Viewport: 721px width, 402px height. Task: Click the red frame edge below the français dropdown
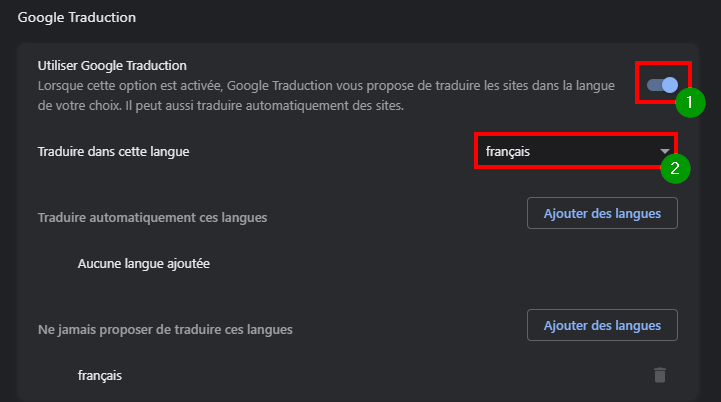click(568, 167)
